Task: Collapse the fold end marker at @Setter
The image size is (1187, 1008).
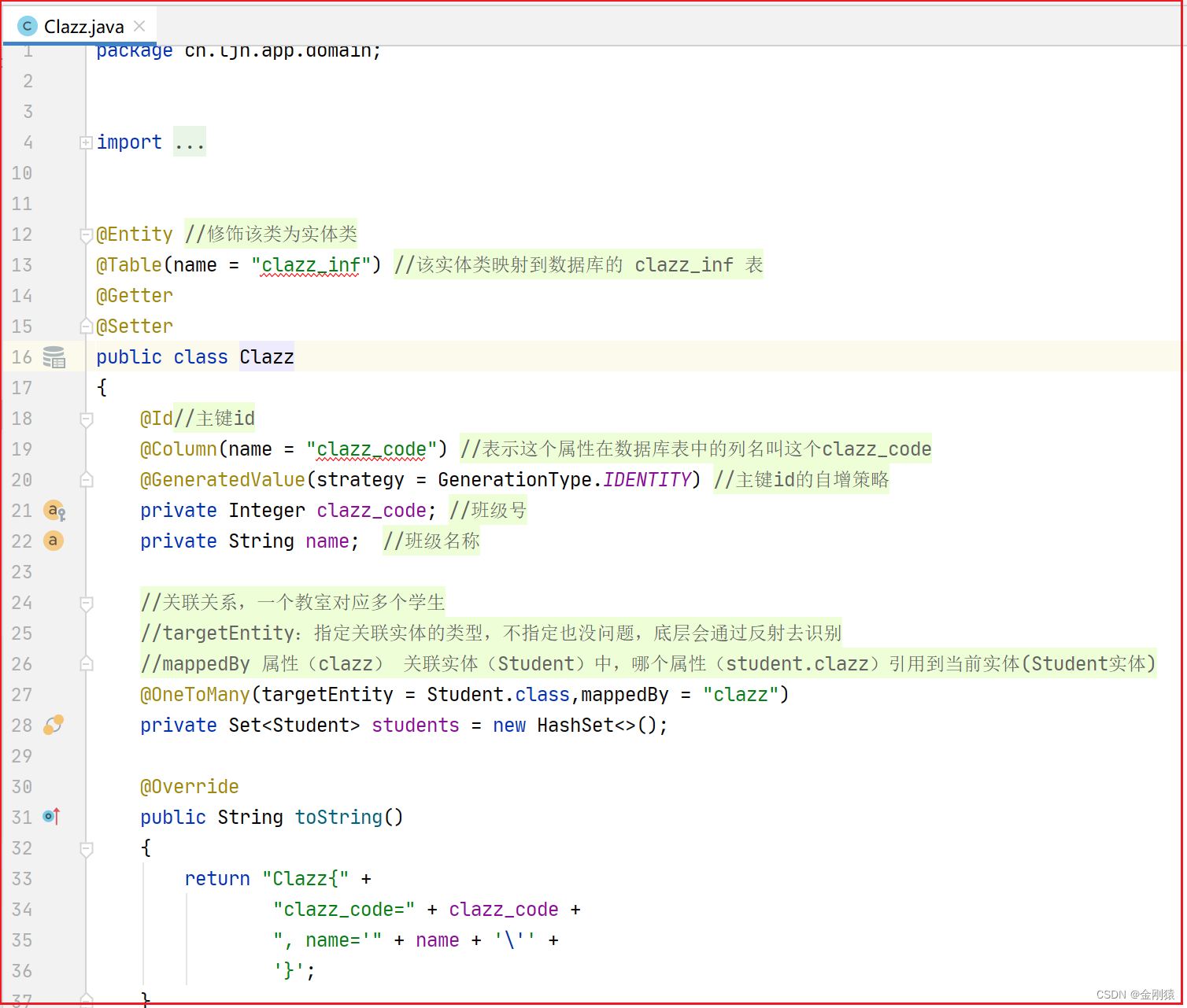Action: click(87, 326)
